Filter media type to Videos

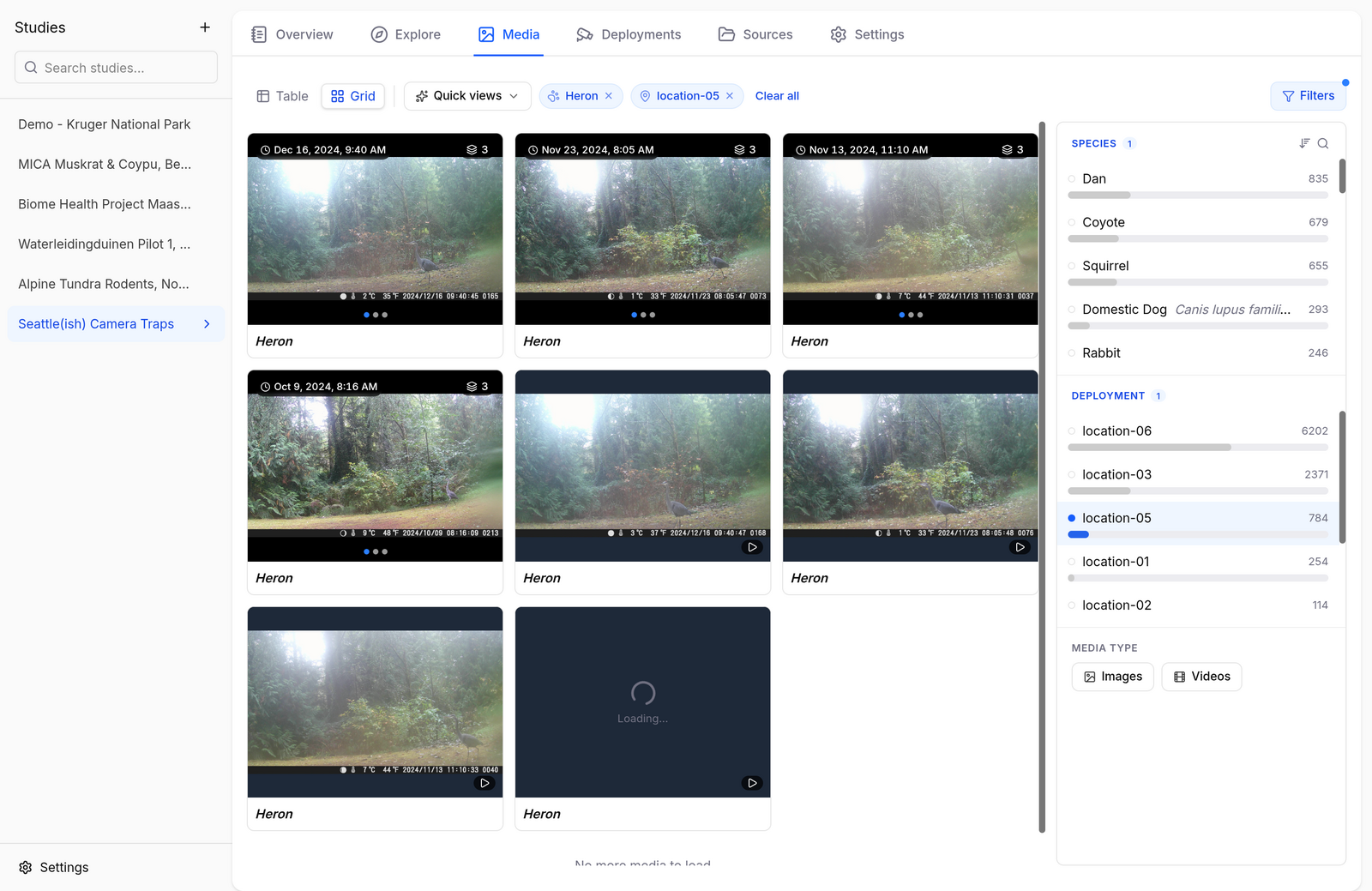point(1201,677)
